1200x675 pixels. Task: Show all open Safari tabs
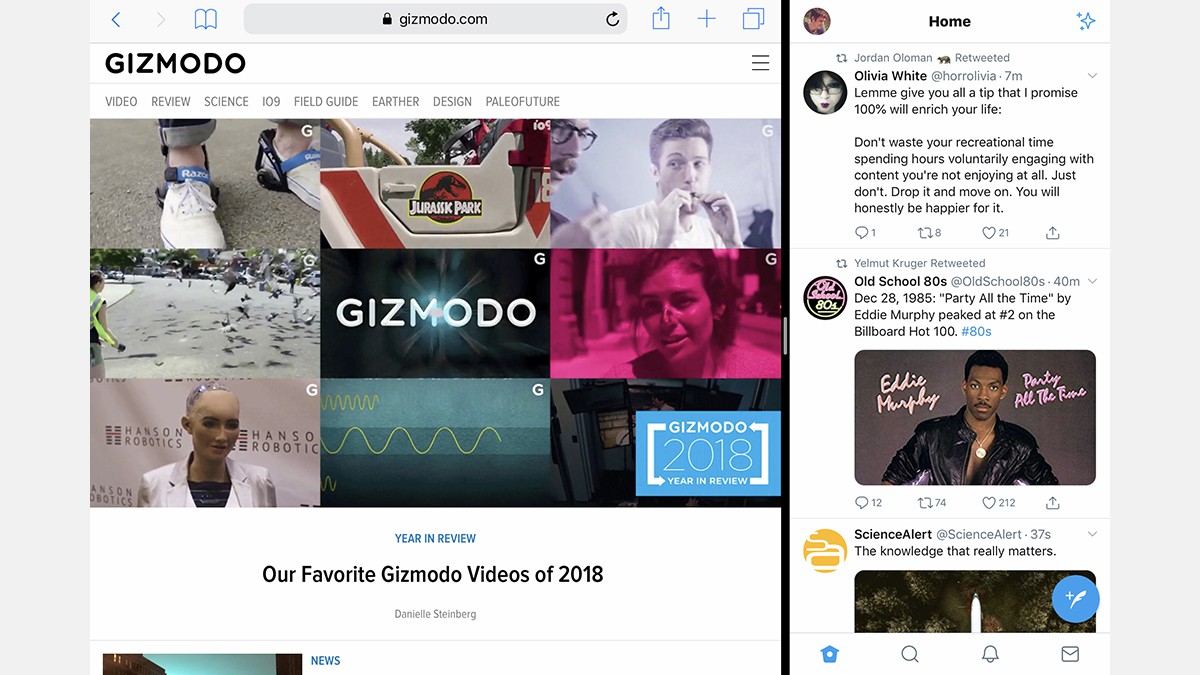[x=753, y=19]
